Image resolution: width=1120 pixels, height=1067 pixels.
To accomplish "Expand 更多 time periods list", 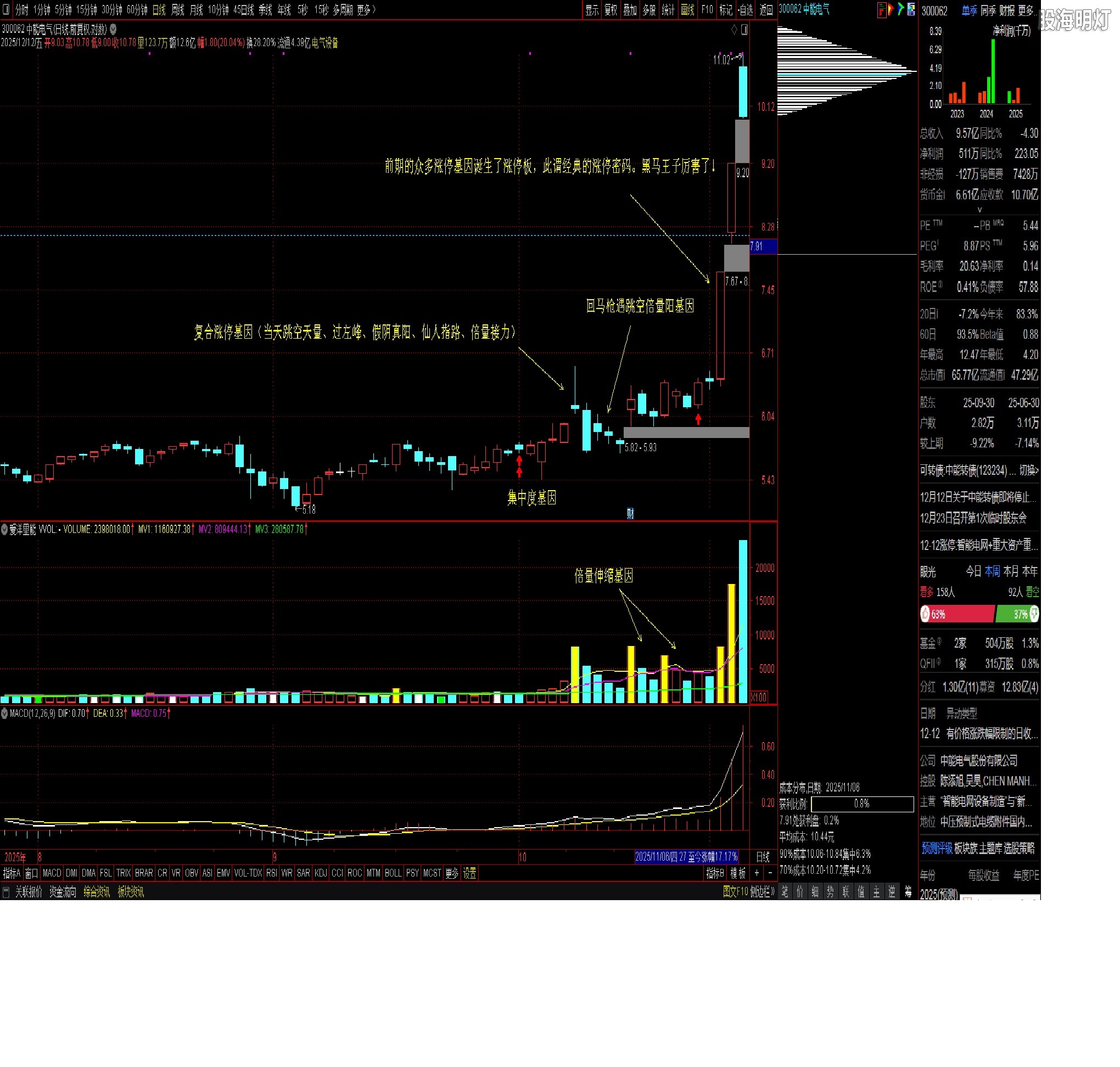I will tap(366, 10).
